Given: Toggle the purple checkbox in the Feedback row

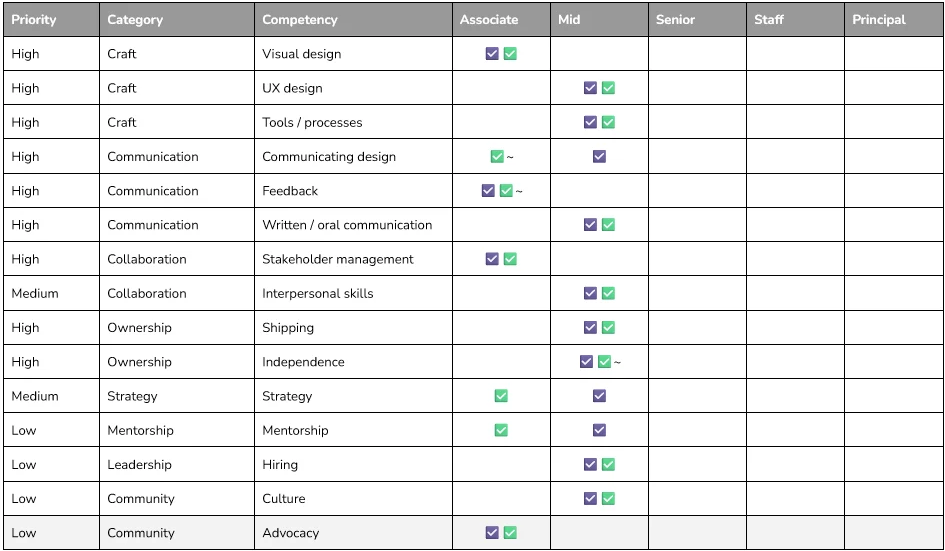Looking at the screenshot, I should 488,191.
